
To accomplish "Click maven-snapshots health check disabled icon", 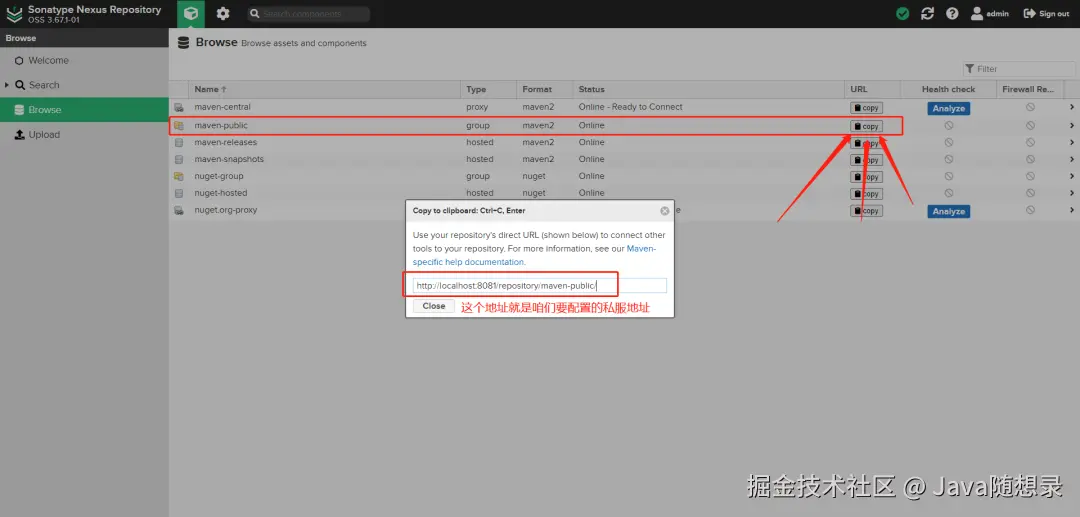I will click(x=948, y=159).
